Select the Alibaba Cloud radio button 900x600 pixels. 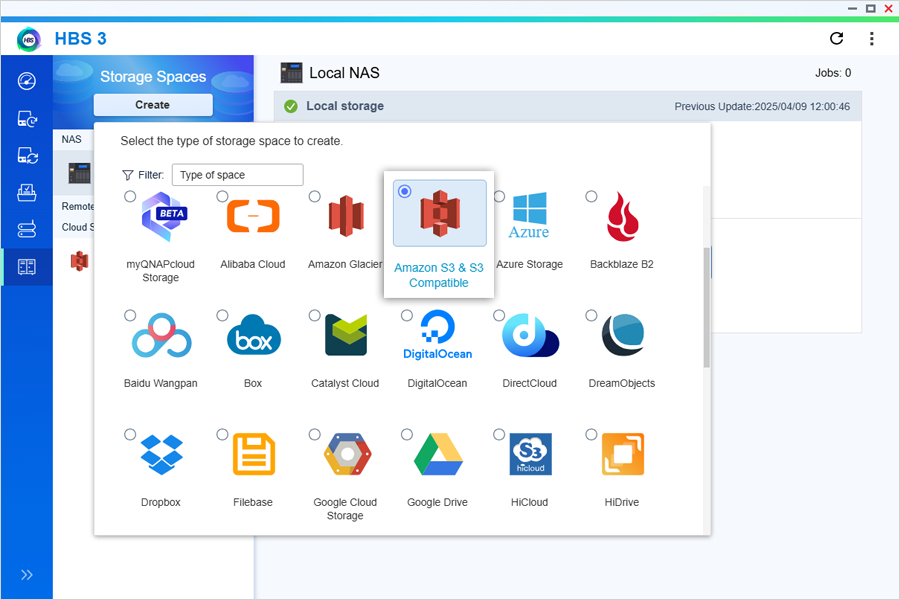(222, 196)
